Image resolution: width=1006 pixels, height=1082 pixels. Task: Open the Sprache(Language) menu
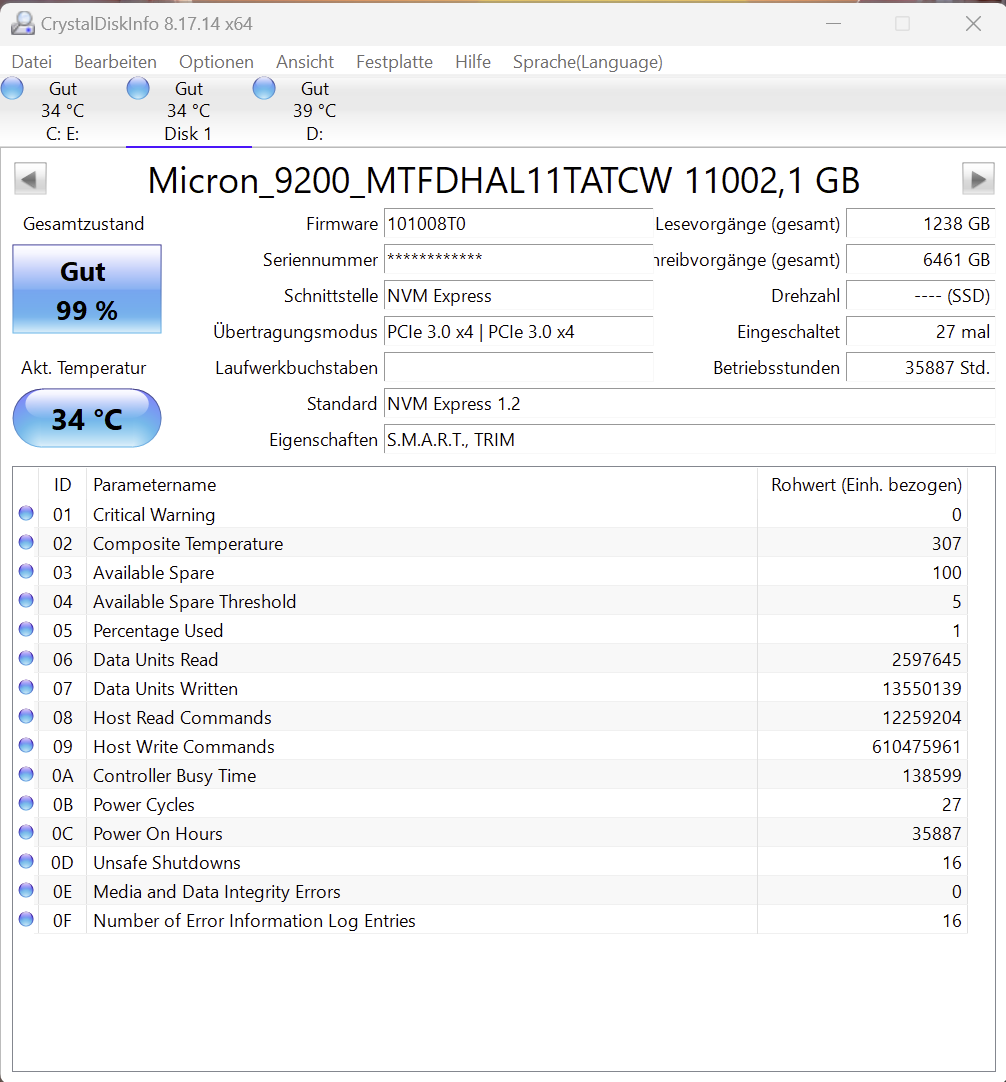pos(588,62)
